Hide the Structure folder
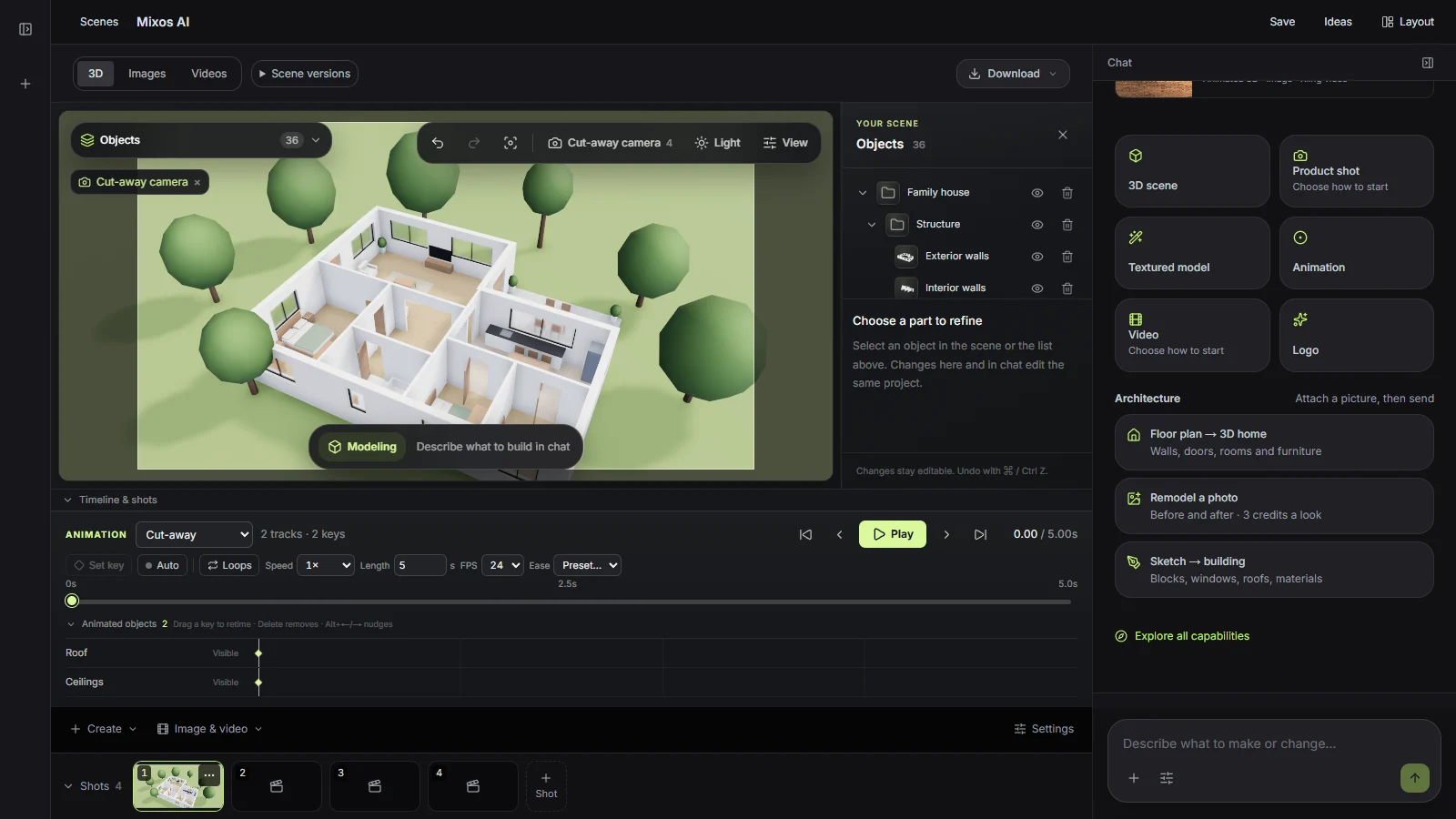The width and height of the screenshot is (1456, 819). coord(1036,225)
